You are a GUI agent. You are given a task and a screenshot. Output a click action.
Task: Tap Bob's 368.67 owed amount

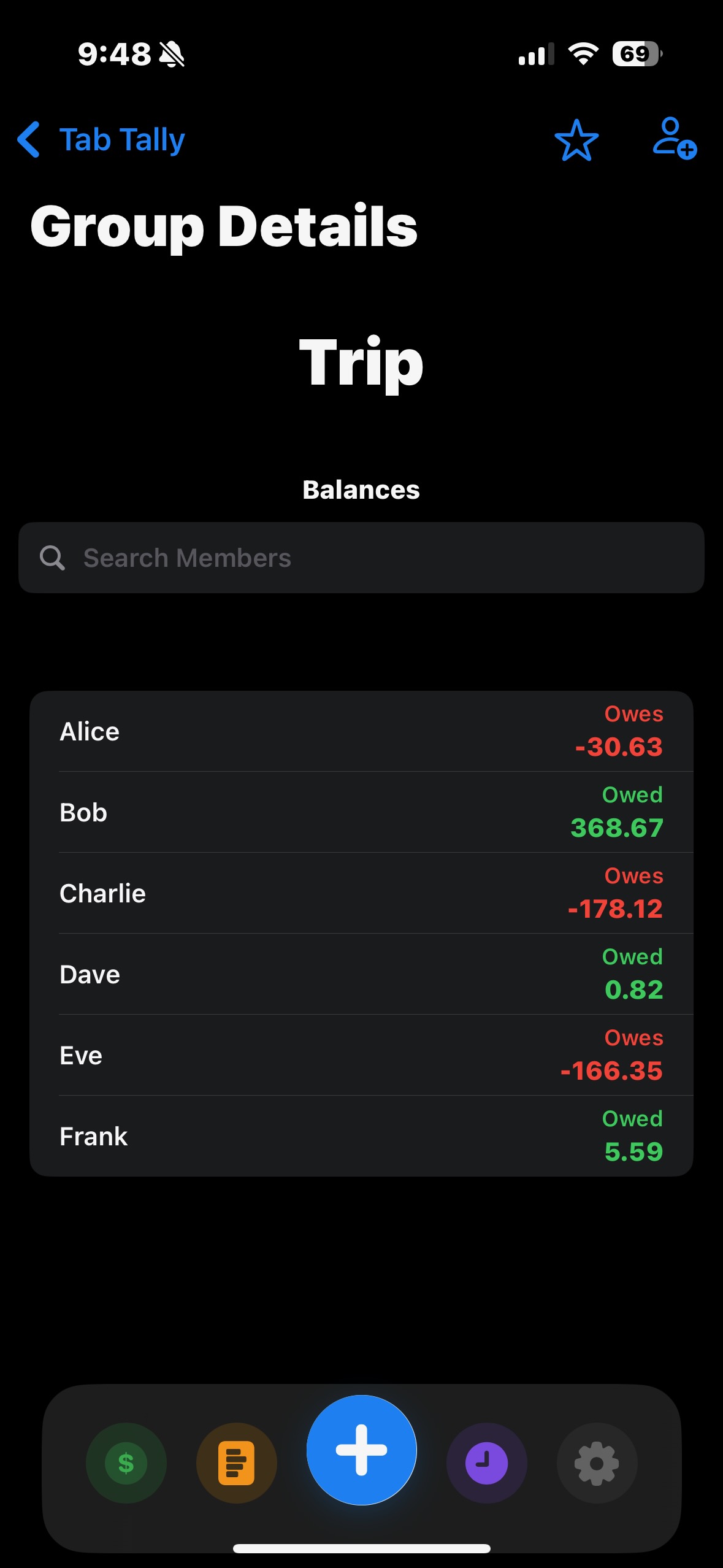(x=616, y=828)
